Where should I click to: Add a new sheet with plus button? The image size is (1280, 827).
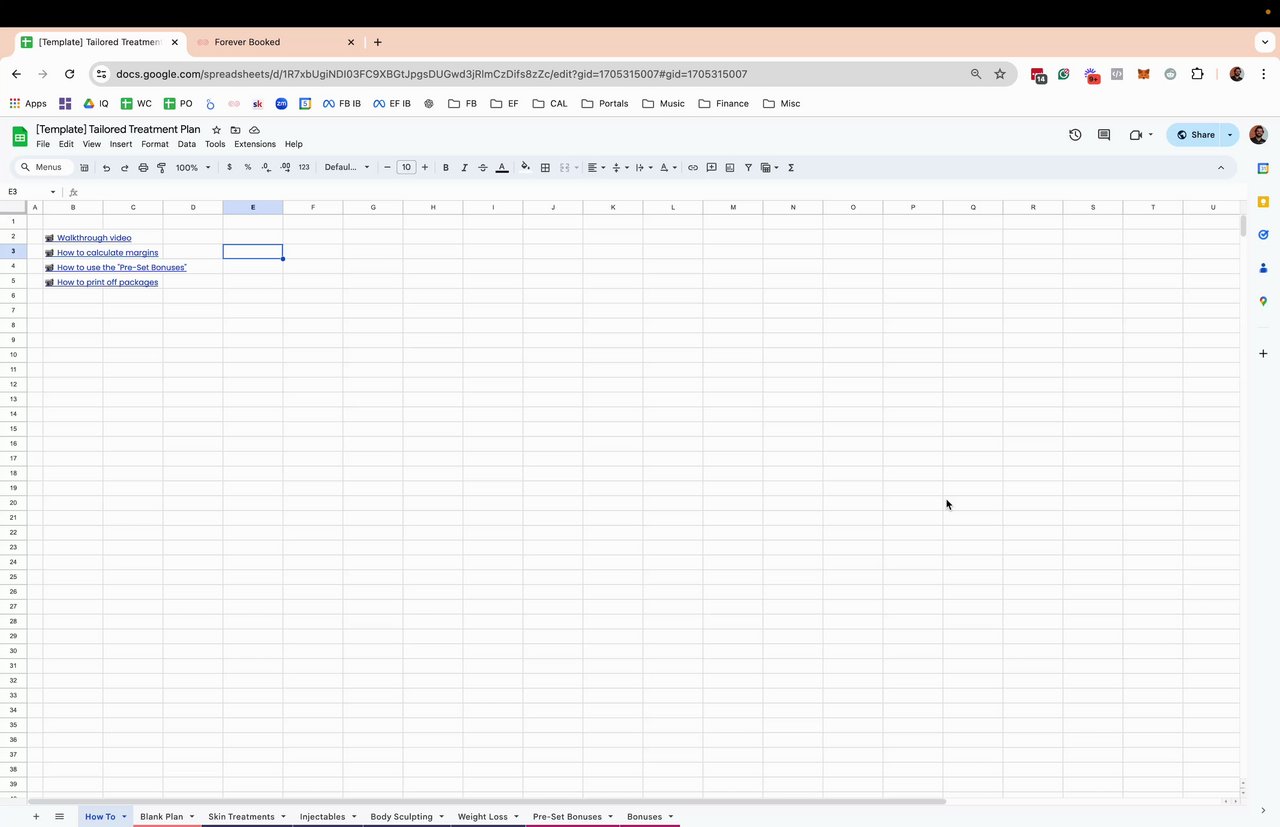click(36, 817)
